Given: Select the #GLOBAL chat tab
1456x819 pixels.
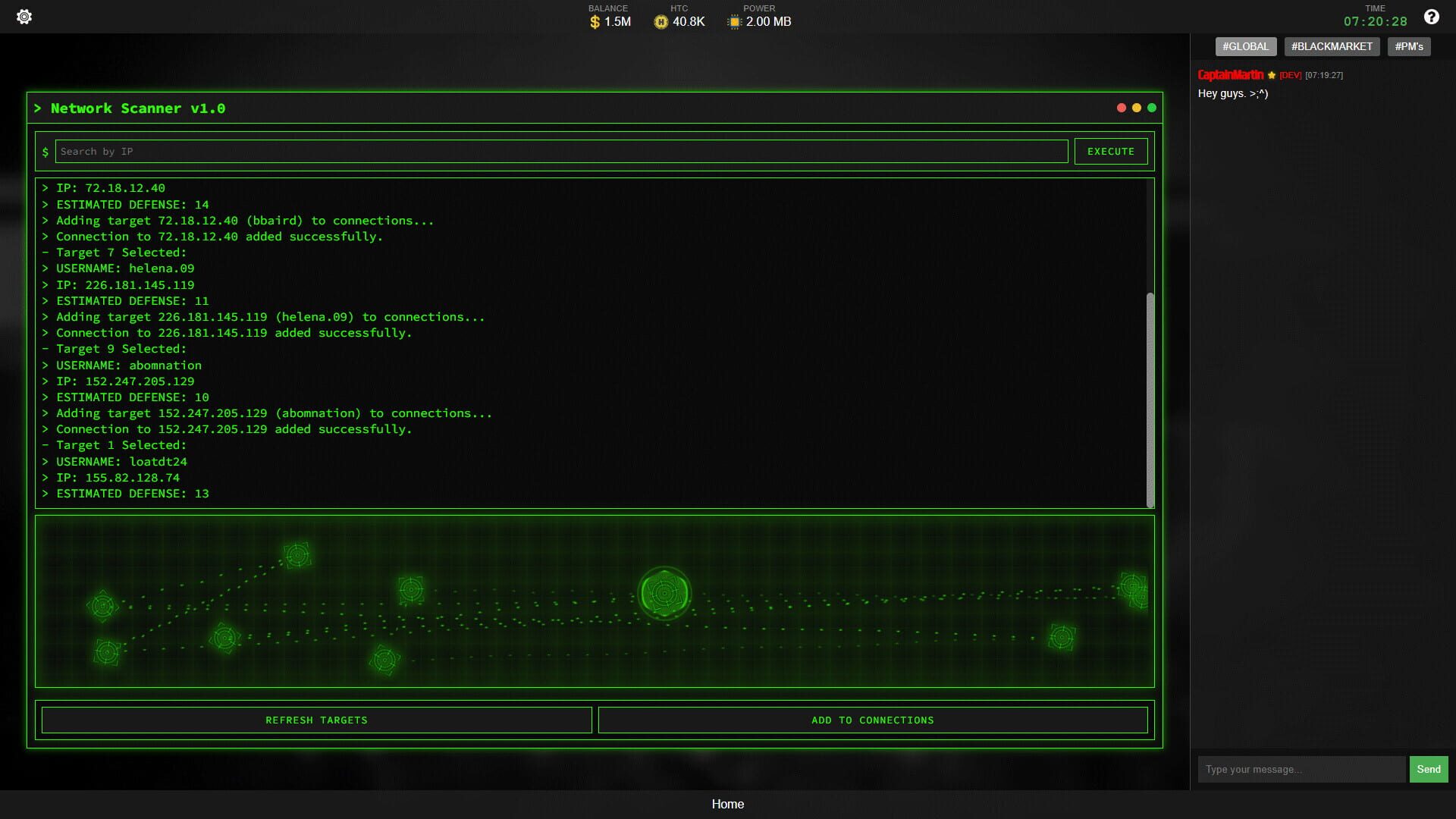Looking at the screenshot, I should click(x=1246, y=46).
